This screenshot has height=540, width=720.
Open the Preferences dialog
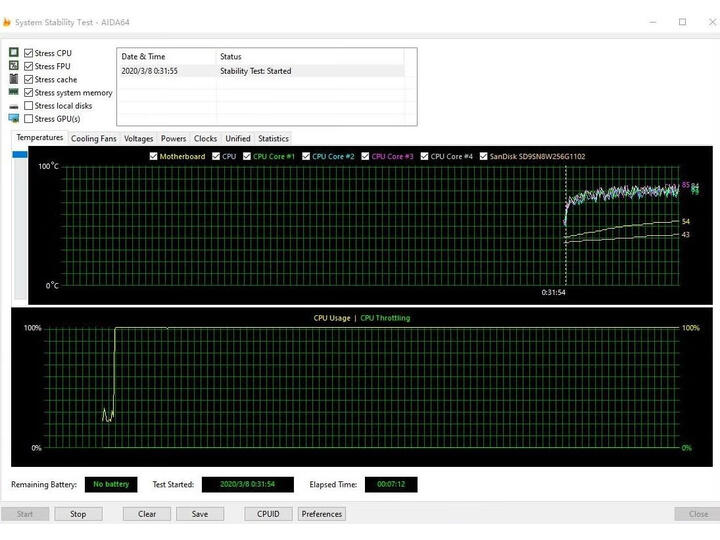coord(321,514)
